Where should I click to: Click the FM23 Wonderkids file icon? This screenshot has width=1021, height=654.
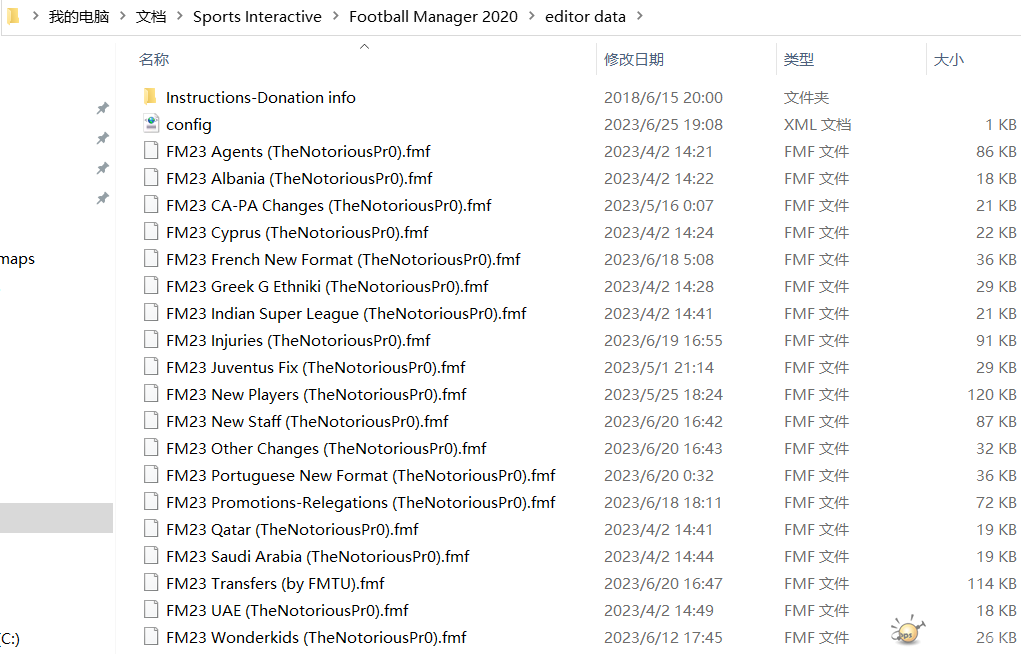coord(151,637)
